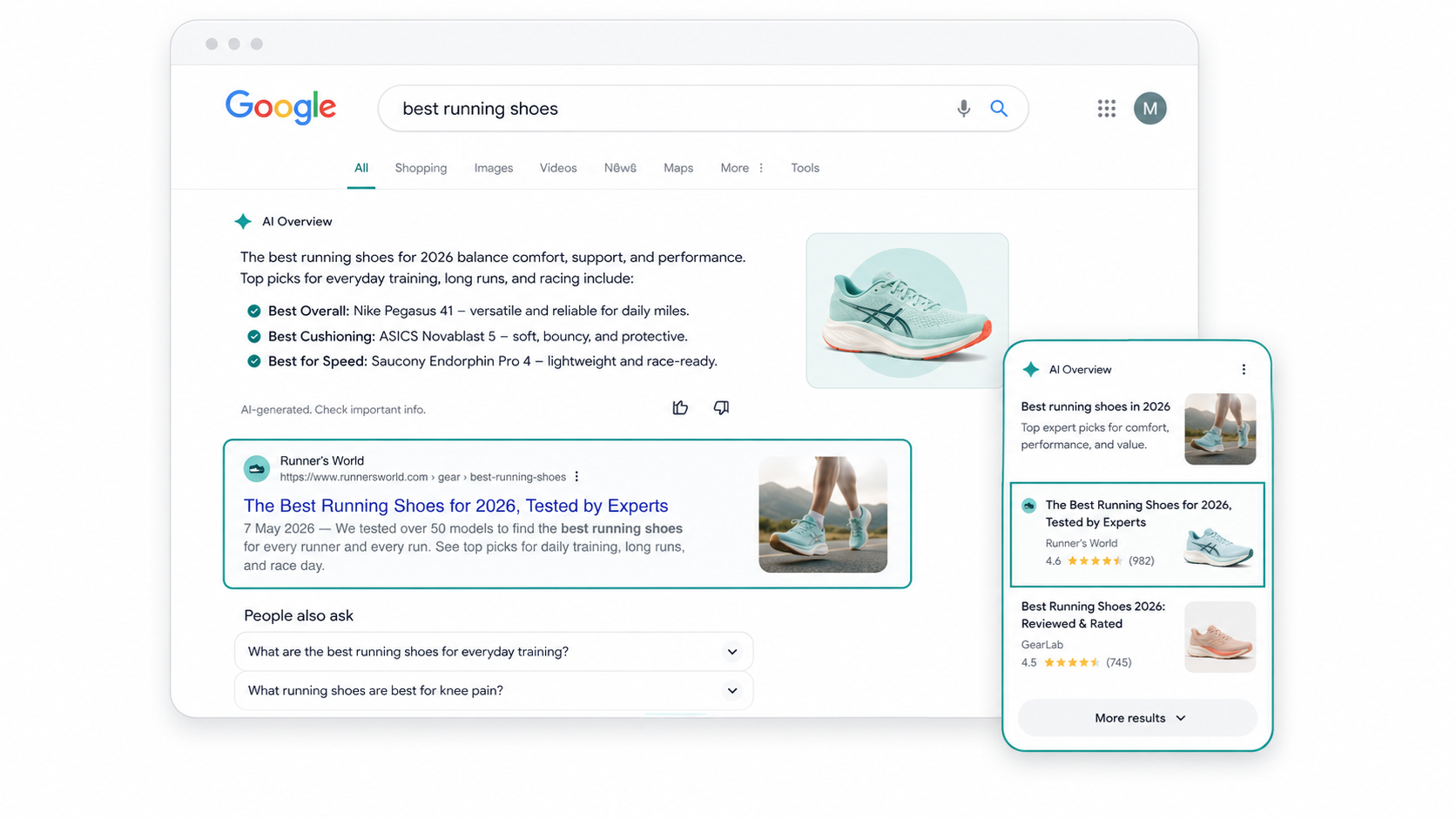Expand the everyday training running shoes question
The image size is (1456, 819).
pos(494,651)
